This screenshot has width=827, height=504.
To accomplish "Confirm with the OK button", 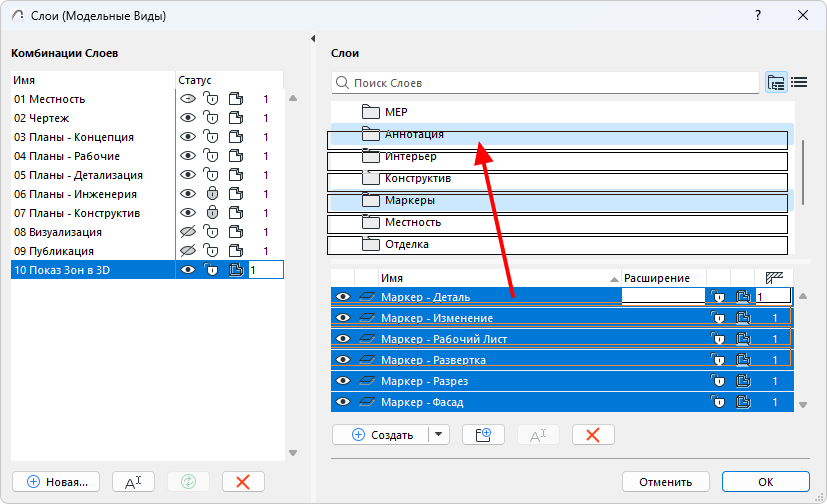I will (766, 482).
